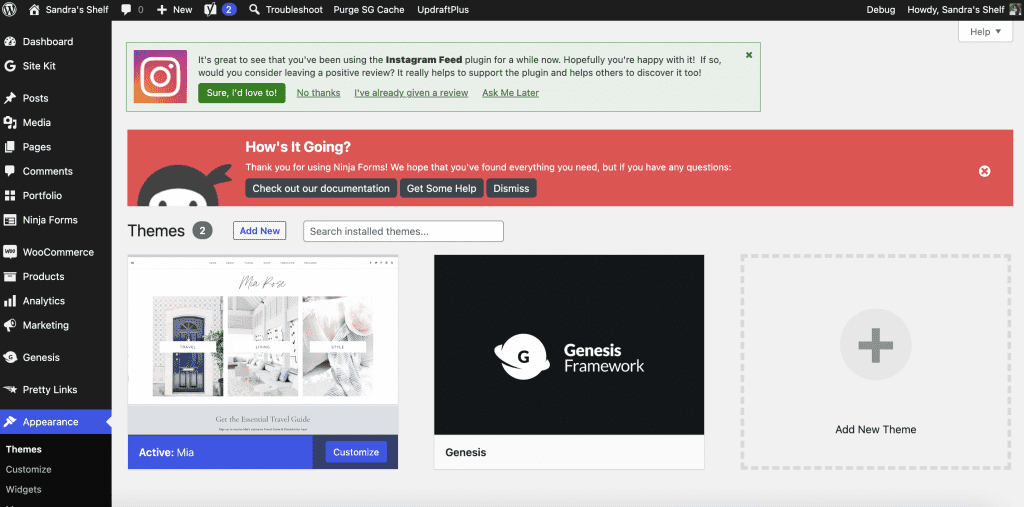1024x507 pixels.
Task: Click the Comments speech bubble sidebar icon
Action: tap(10, 171)
